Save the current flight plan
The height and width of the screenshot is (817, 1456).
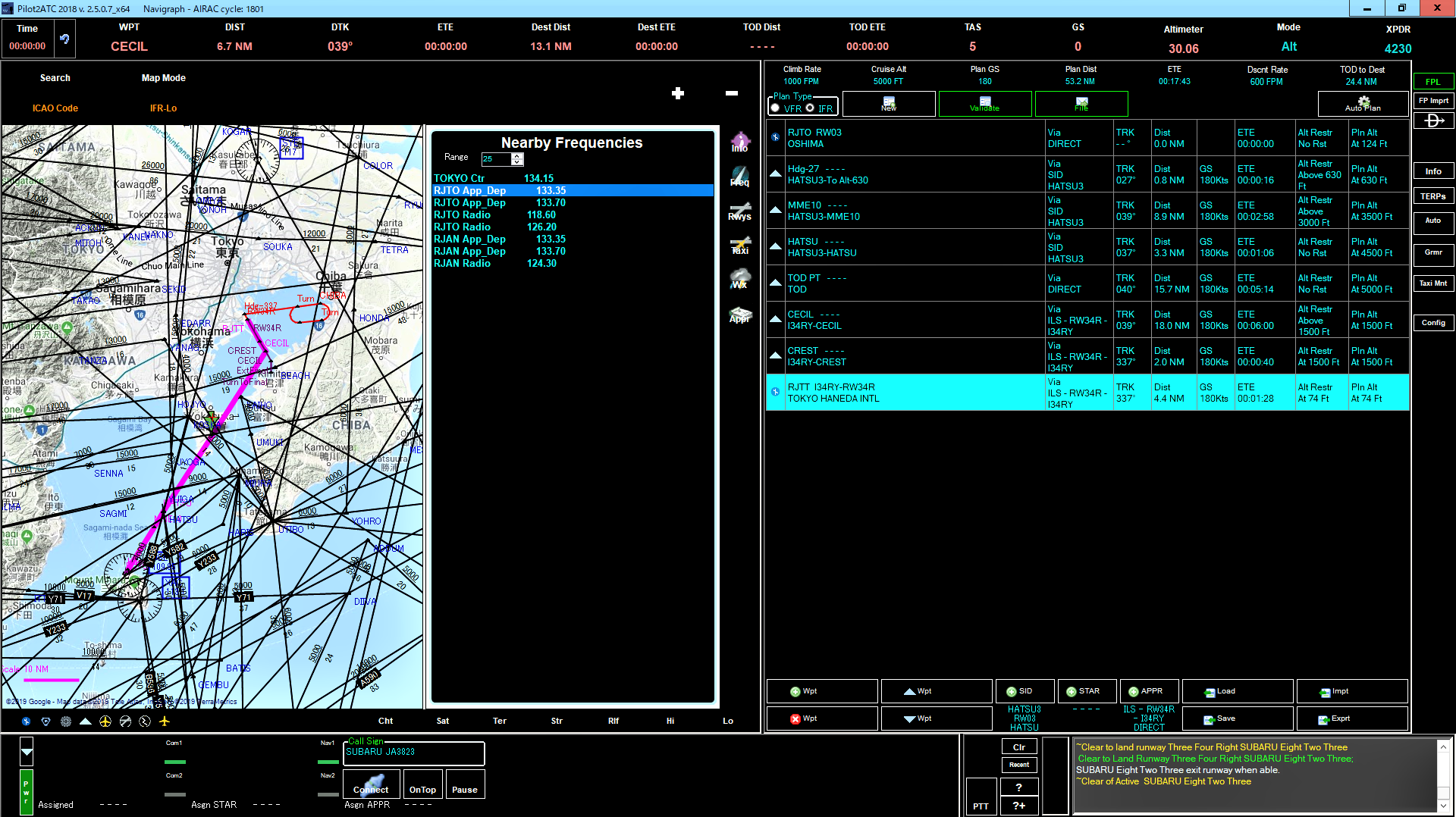point(1238,718)
